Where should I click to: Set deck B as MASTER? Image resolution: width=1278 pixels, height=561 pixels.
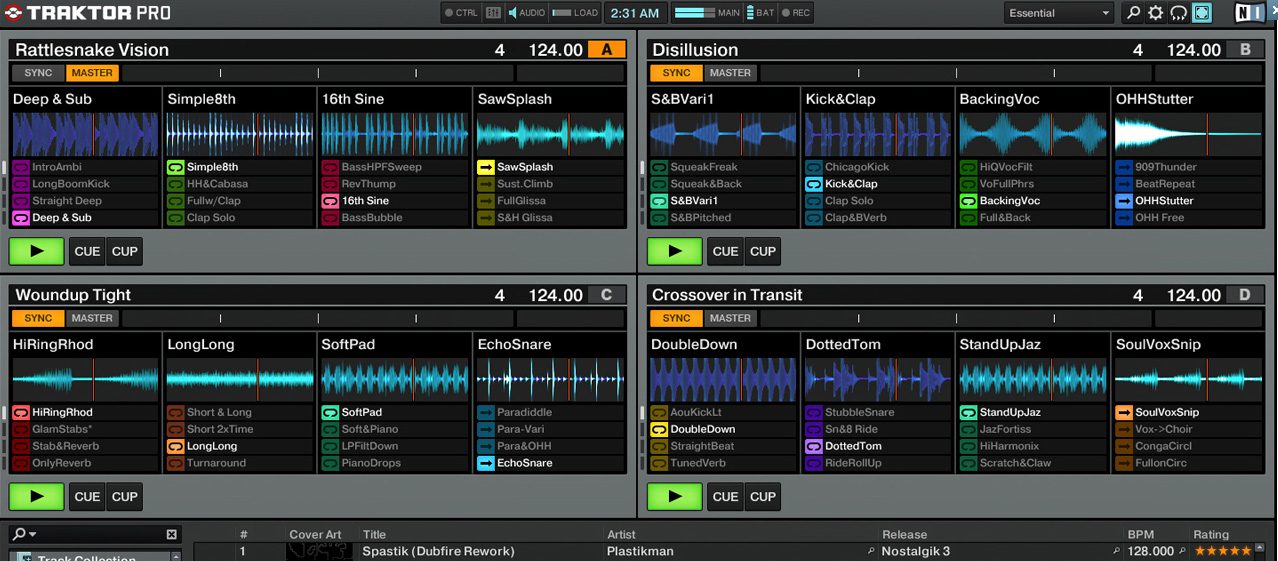pyautogui.click(x=730, y=73)
